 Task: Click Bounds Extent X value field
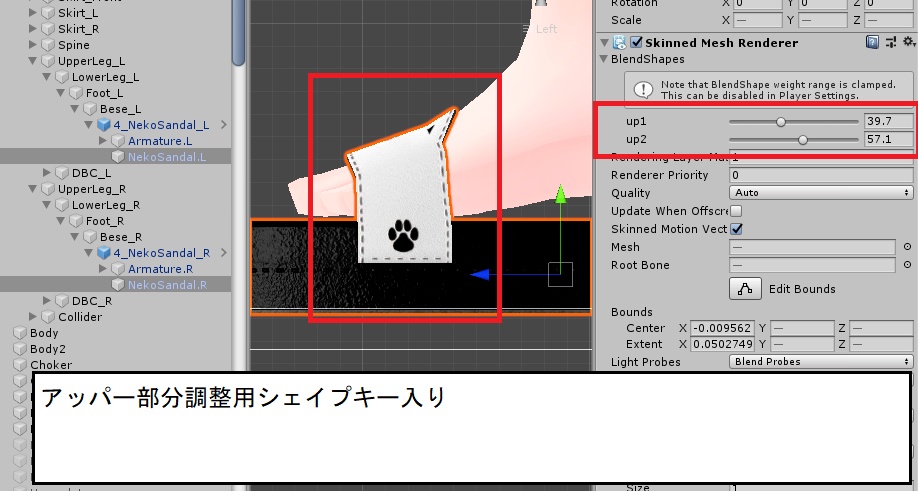tap(722, 344)
